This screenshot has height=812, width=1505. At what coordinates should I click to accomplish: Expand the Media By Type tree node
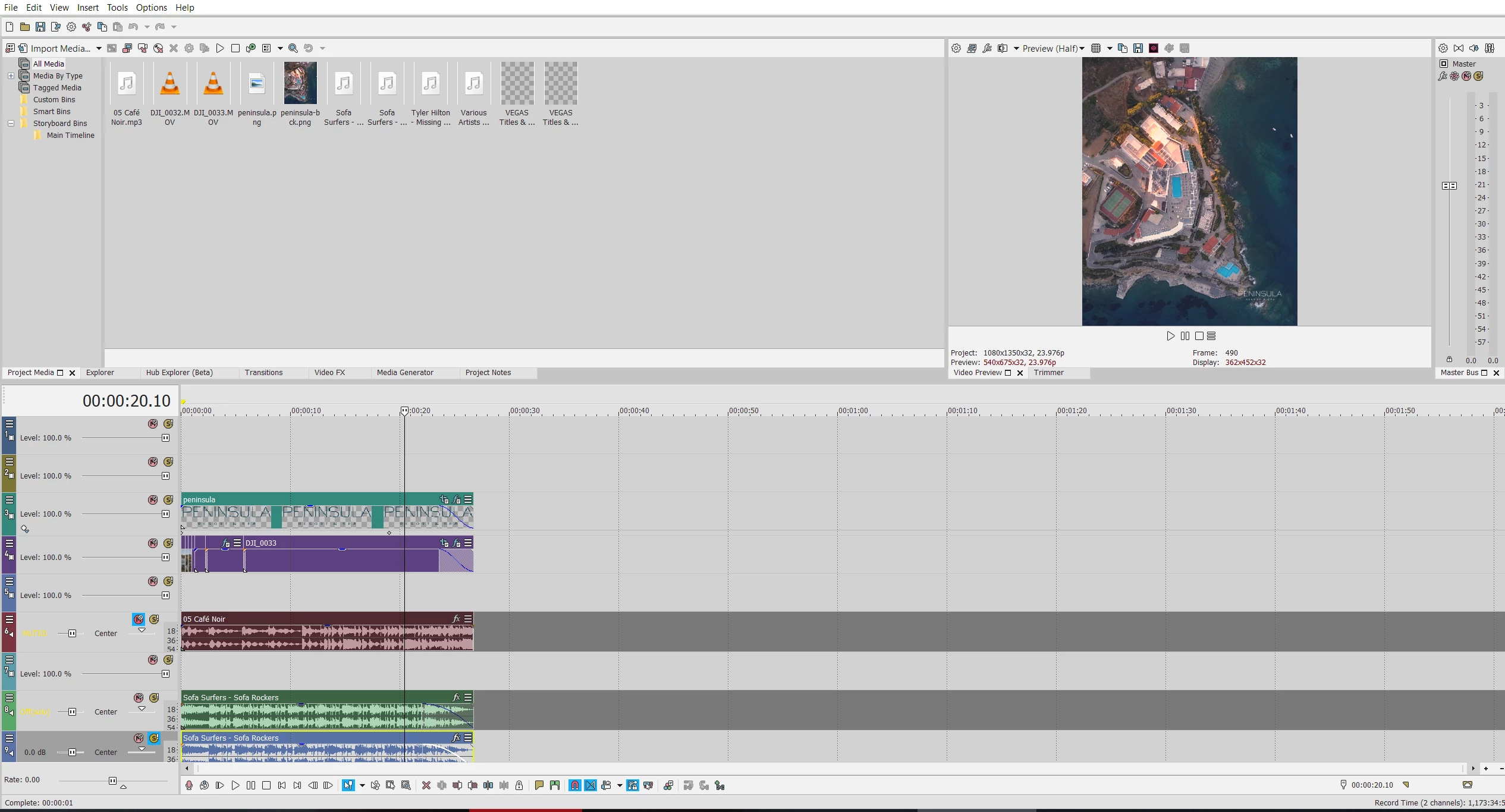[11, 75]
